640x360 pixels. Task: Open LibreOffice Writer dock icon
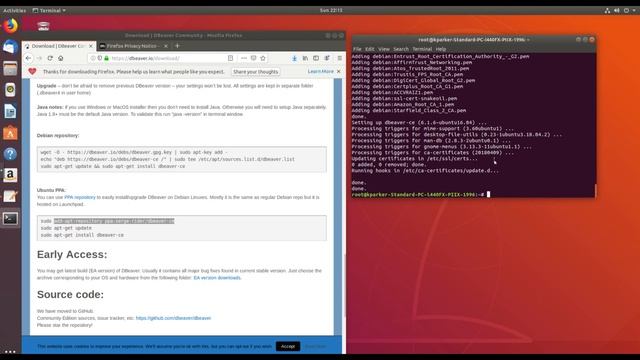(x=10, y=111)
